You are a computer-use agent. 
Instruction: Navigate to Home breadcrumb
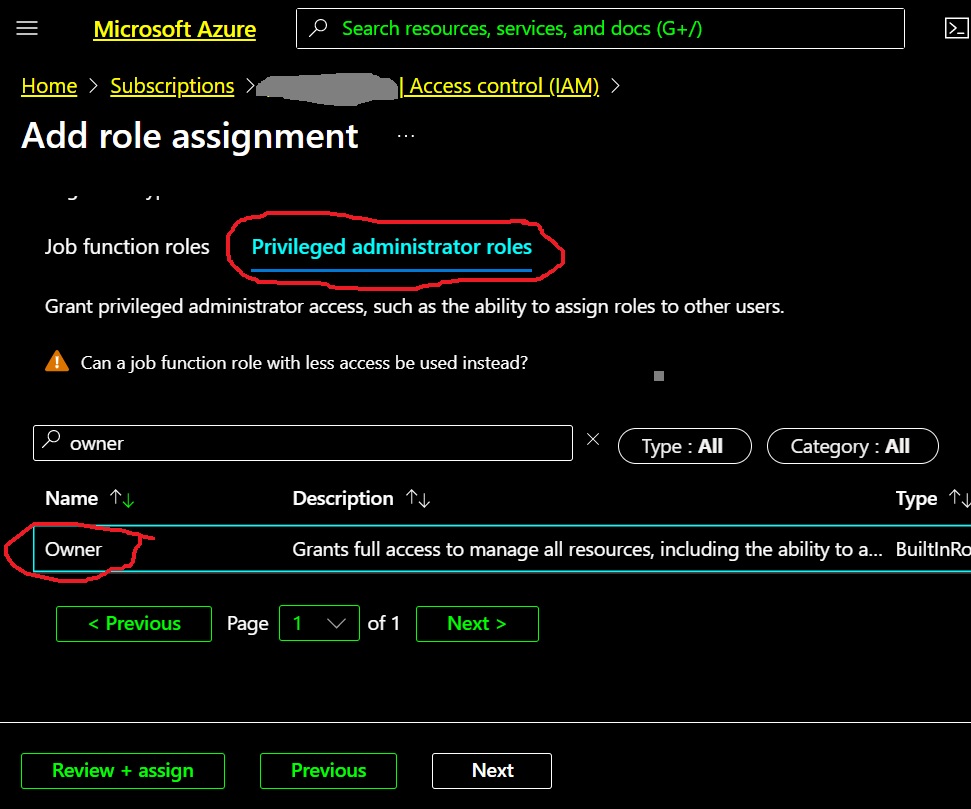[50, 86]
